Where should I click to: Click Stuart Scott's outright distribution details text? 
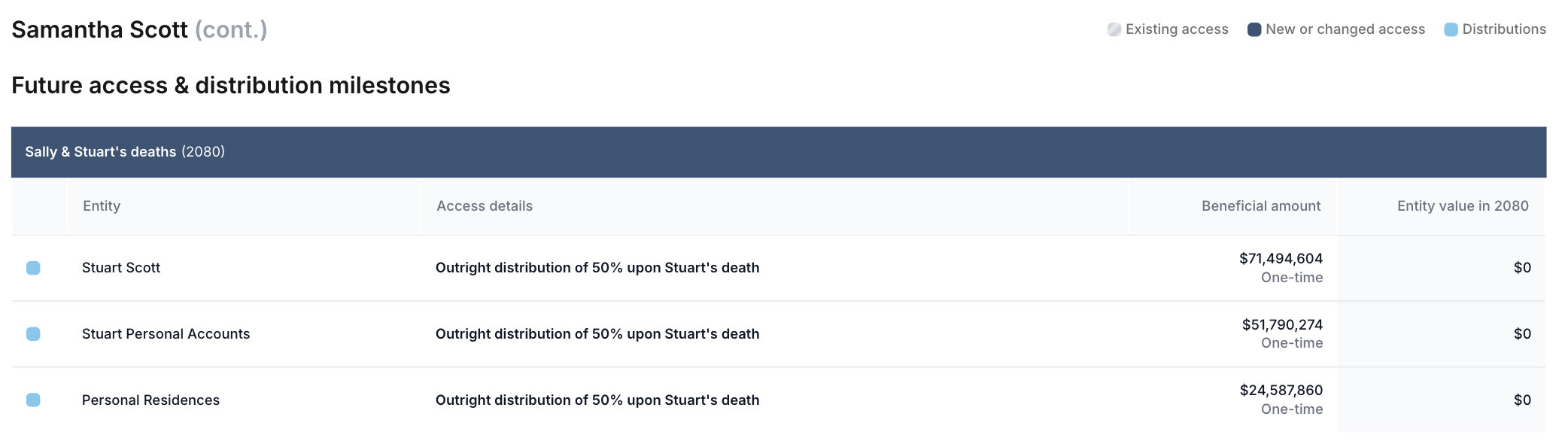tap(597, 267)
